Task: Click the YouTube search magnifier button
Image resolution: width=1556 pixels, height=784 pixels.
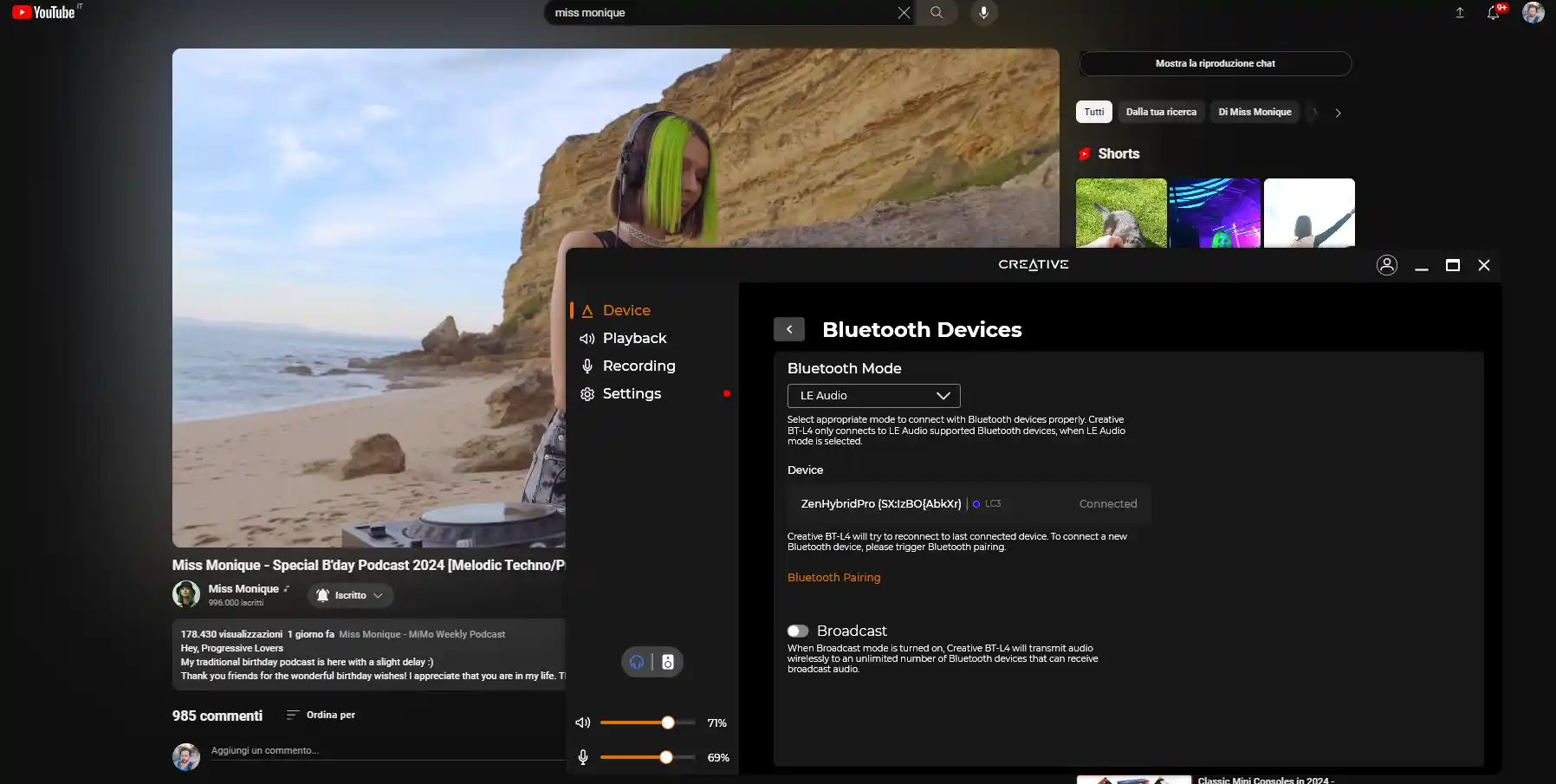Action: coord(937,12)
